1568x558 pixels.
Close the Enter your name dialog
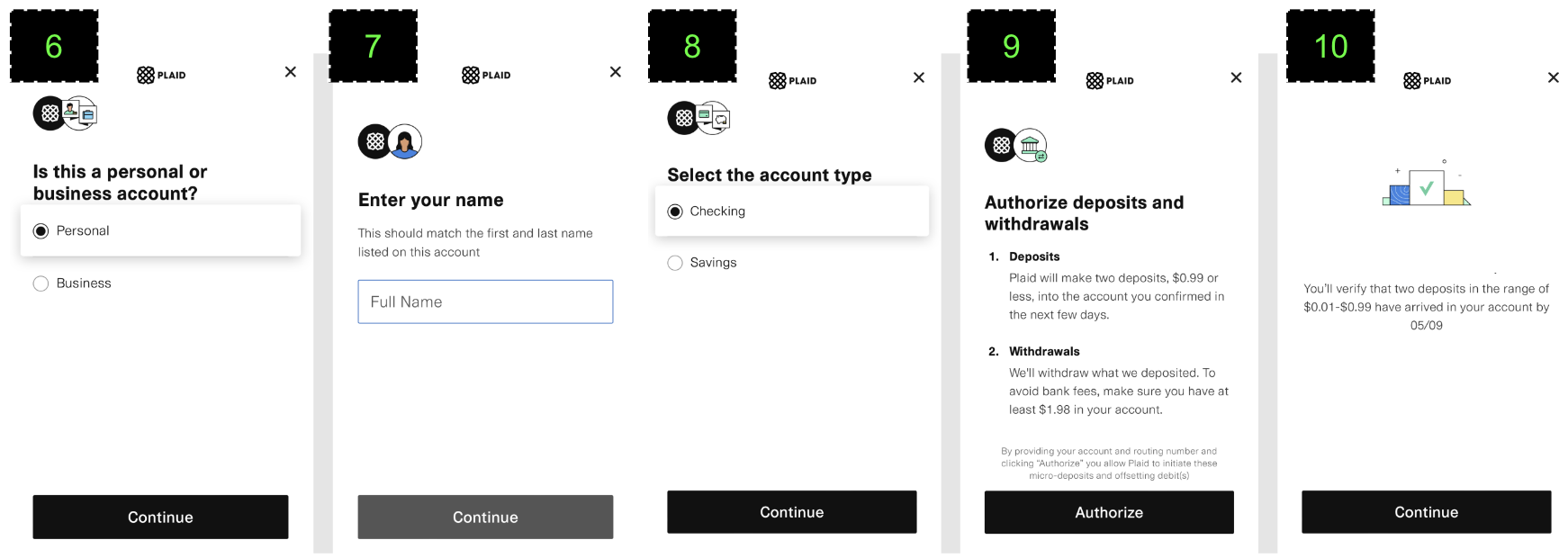pos(615,72)
